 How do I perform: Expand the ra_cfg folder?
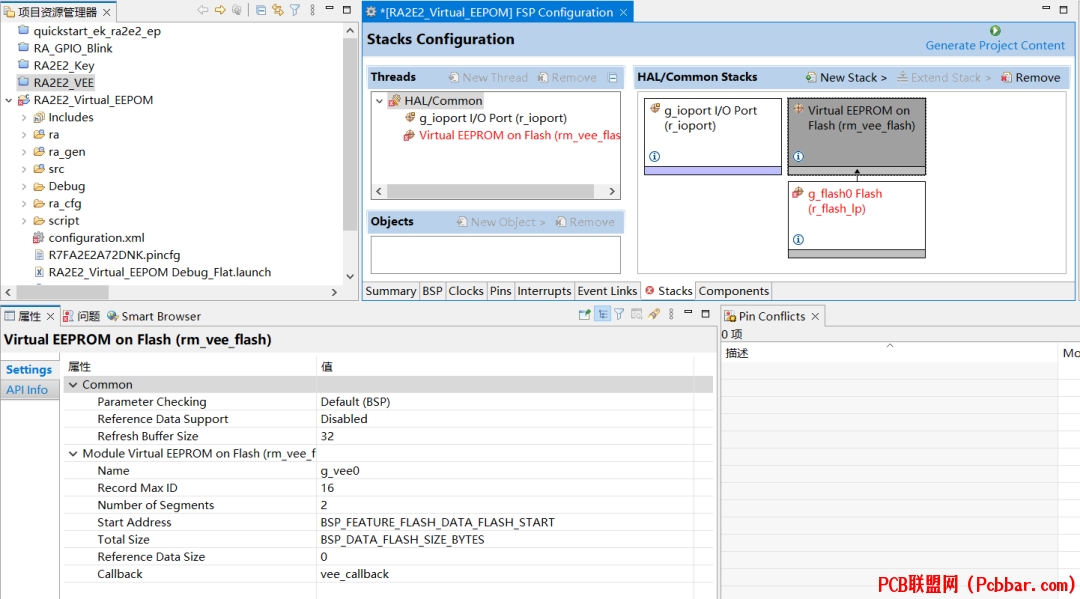23,204
